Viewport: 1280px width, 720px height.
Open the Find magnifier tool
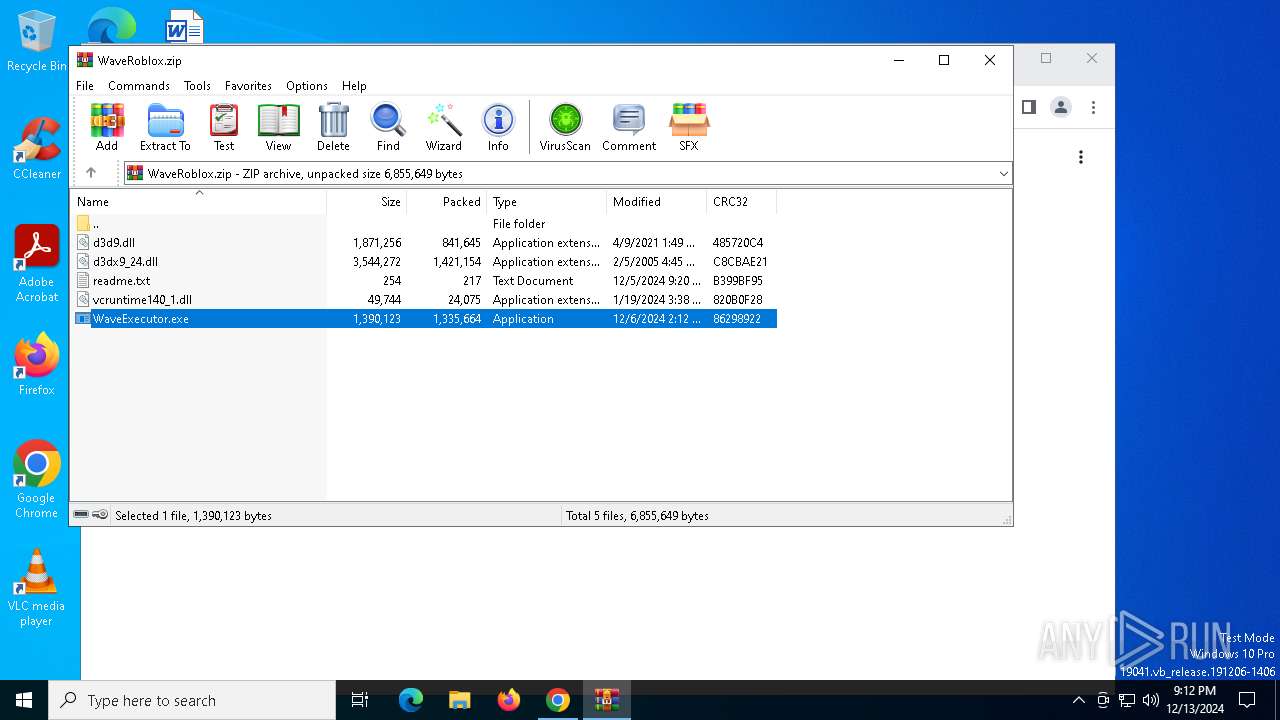[x=388, y=127]
